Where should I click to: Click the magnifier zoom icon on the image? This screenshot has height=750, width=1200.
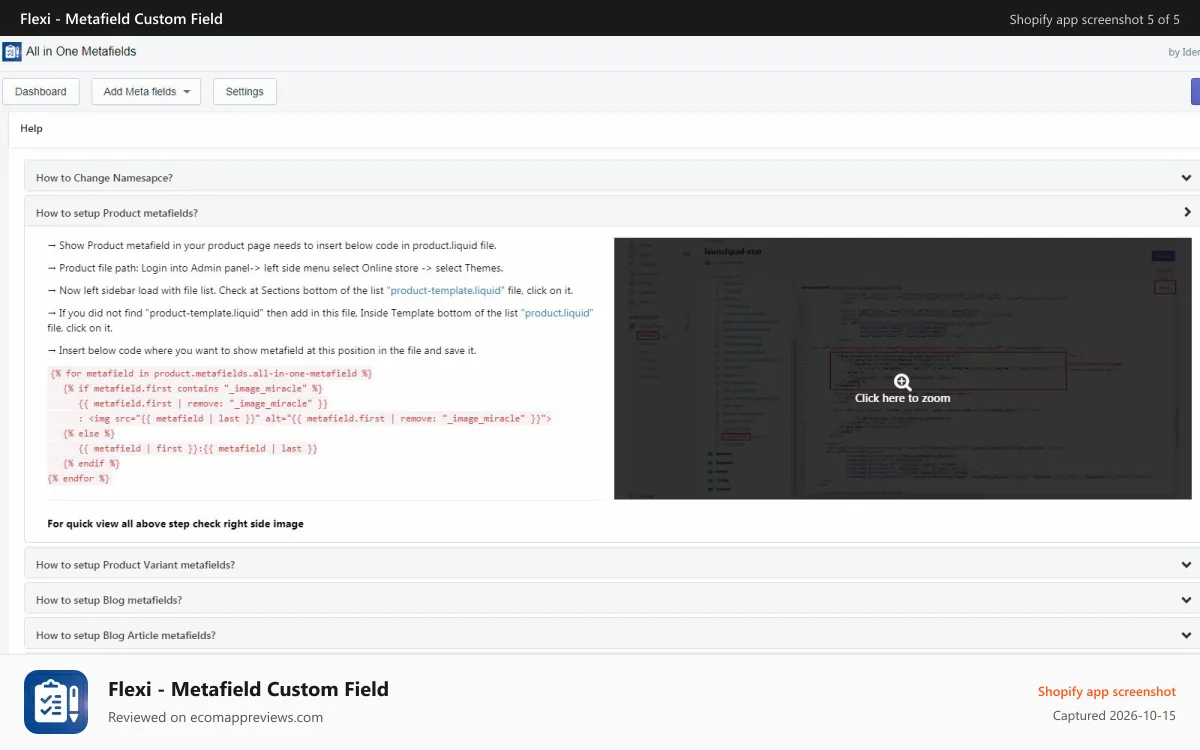[902, 382]
